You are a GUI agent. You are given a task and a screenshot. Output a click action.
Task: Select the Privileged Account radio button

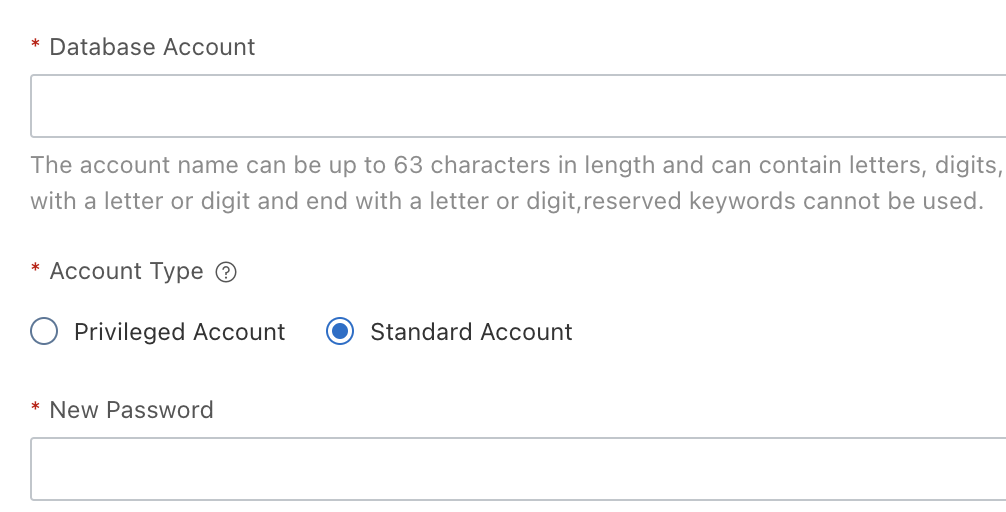(x=44, y=332)
